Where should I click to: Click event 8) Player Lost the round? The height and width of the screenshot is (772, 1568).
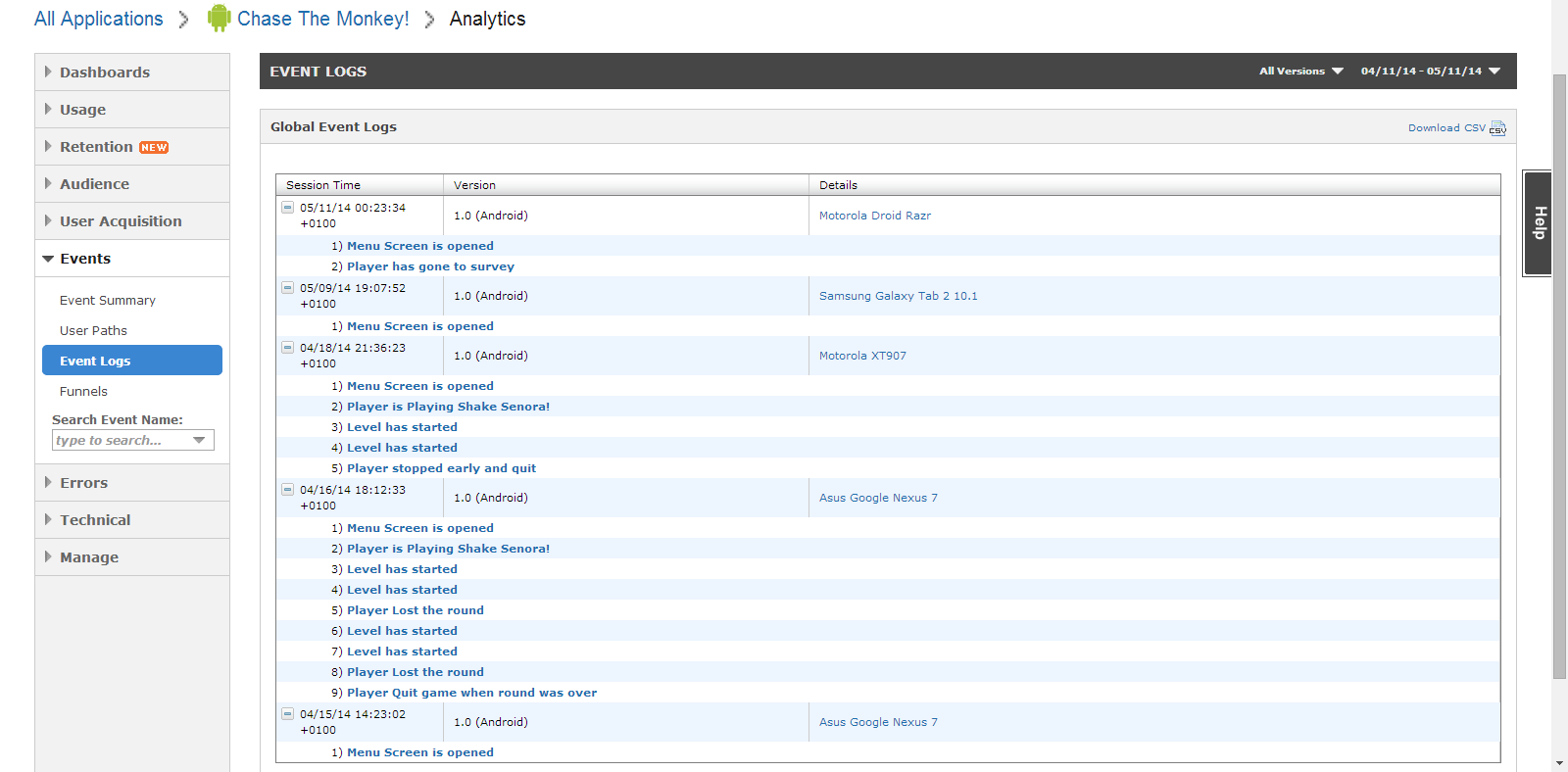pos(416,672)
